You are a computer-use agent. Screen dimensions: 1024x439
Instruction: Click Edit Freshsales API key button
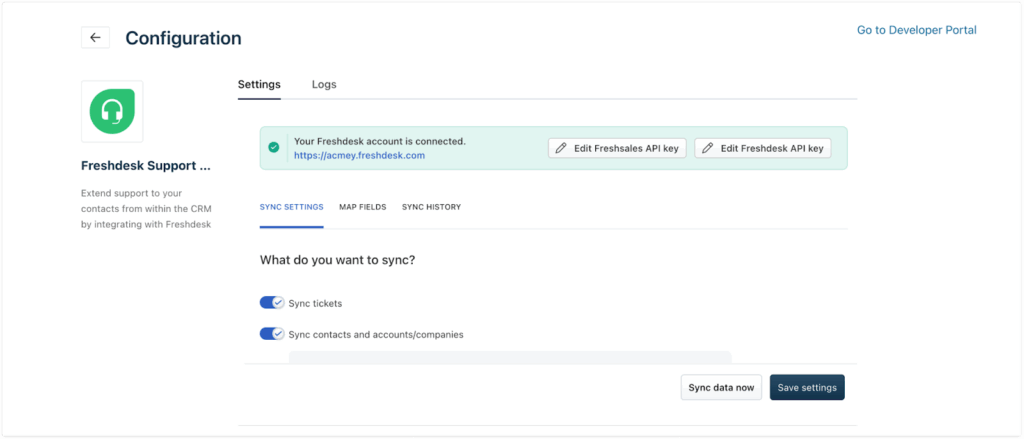point(617,148)
